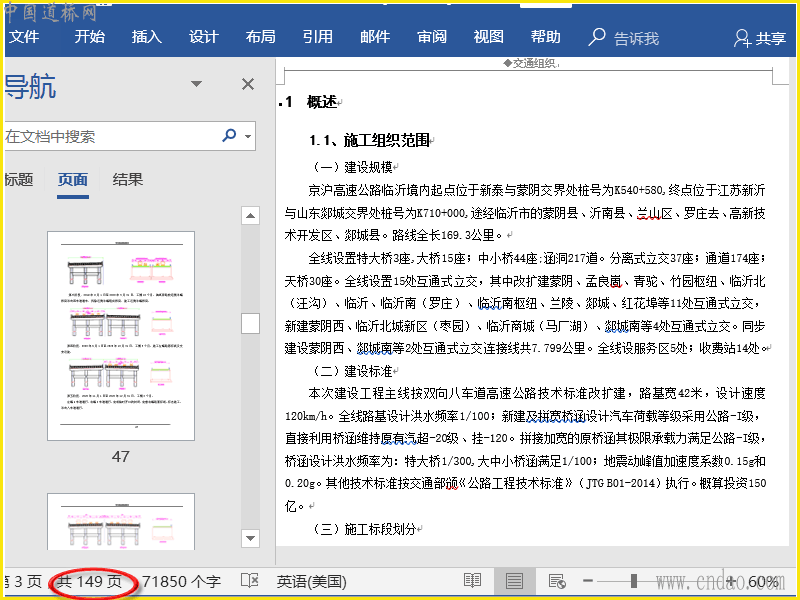The image size is (800, 600).
Task: Click the magnifier search icon
Action: pos(229,135)
